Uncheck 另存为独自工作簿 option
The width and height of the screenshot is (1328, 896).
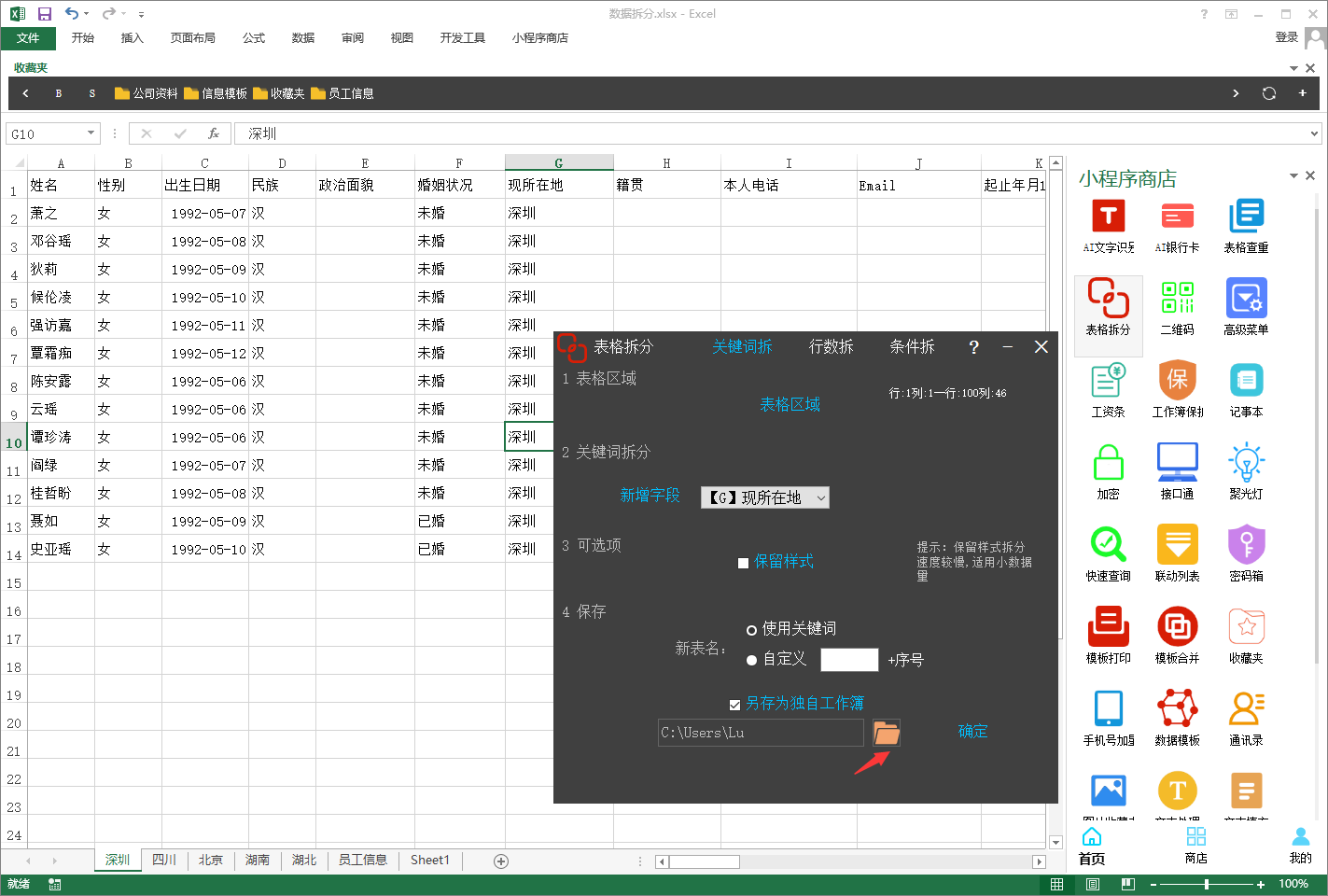pos(734,705)
